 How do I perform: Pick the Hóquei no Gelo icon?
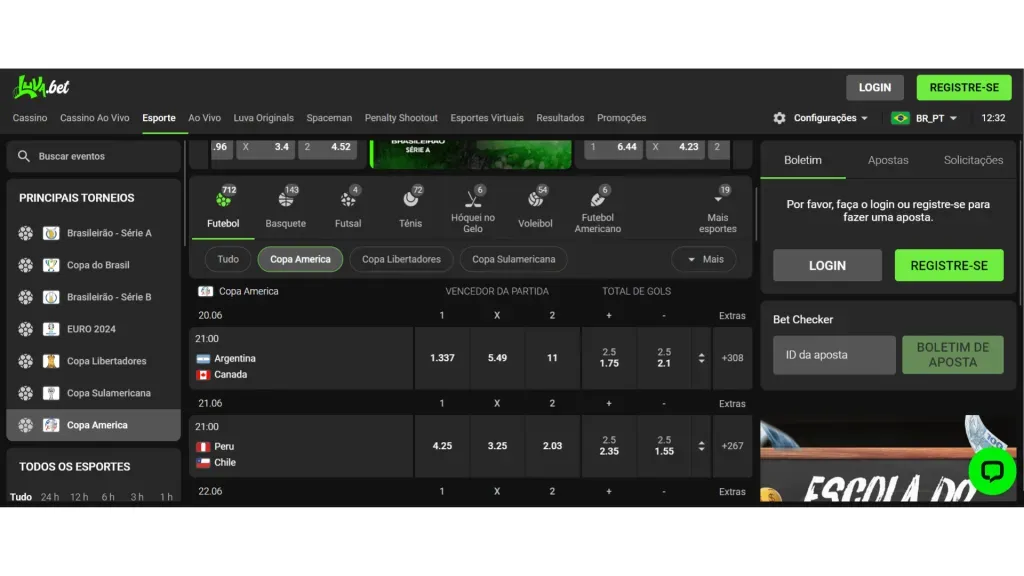pyautogui.click(x=473, y=208)
